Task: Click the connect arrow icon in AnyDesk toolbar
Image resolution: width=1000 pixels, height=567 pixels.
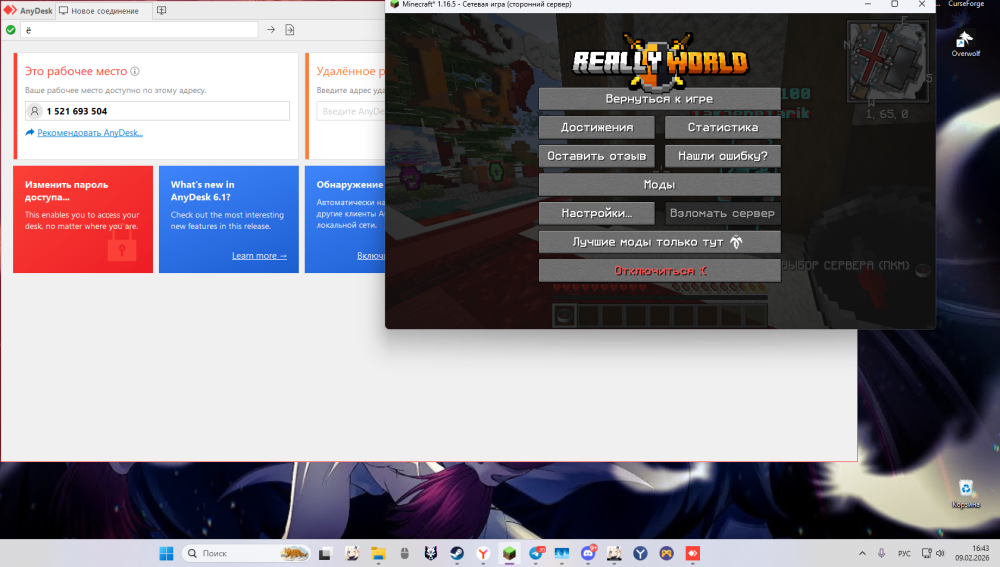Action: pos(271,29)
